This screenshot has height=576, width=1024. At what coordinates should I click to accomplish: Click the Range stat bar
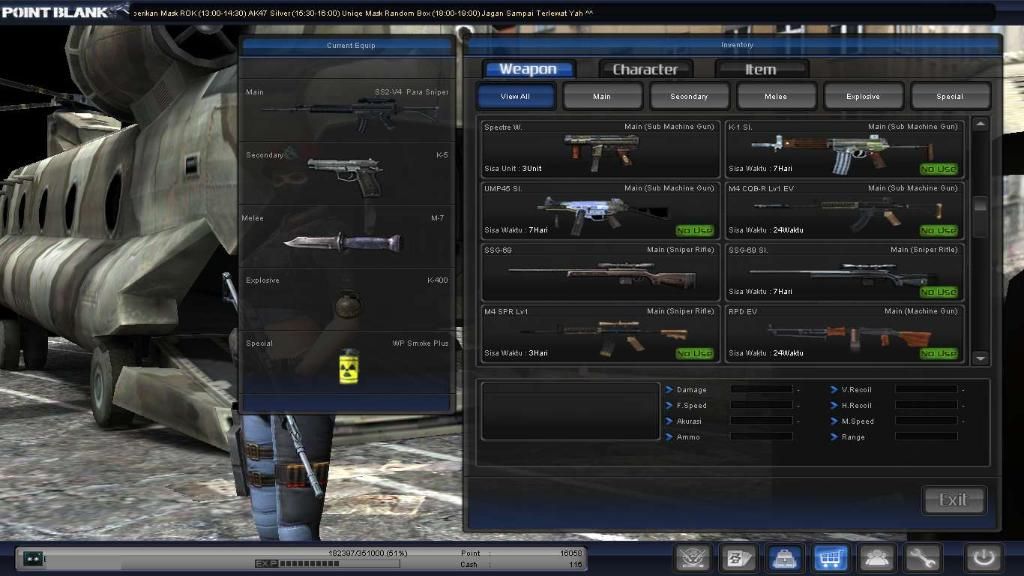(926, 436)
